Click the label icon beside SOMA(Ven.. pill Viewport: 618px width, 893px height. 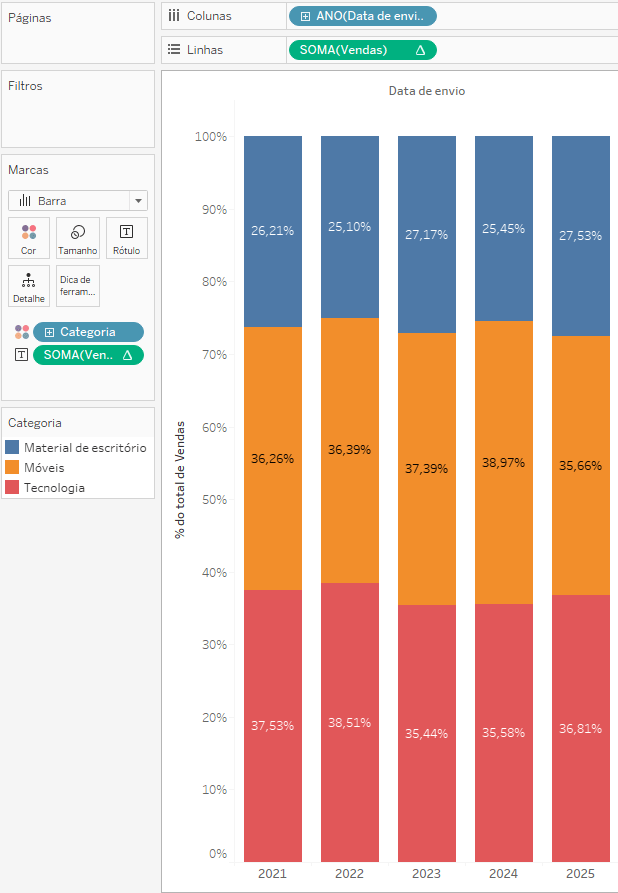tap(21, 355)
